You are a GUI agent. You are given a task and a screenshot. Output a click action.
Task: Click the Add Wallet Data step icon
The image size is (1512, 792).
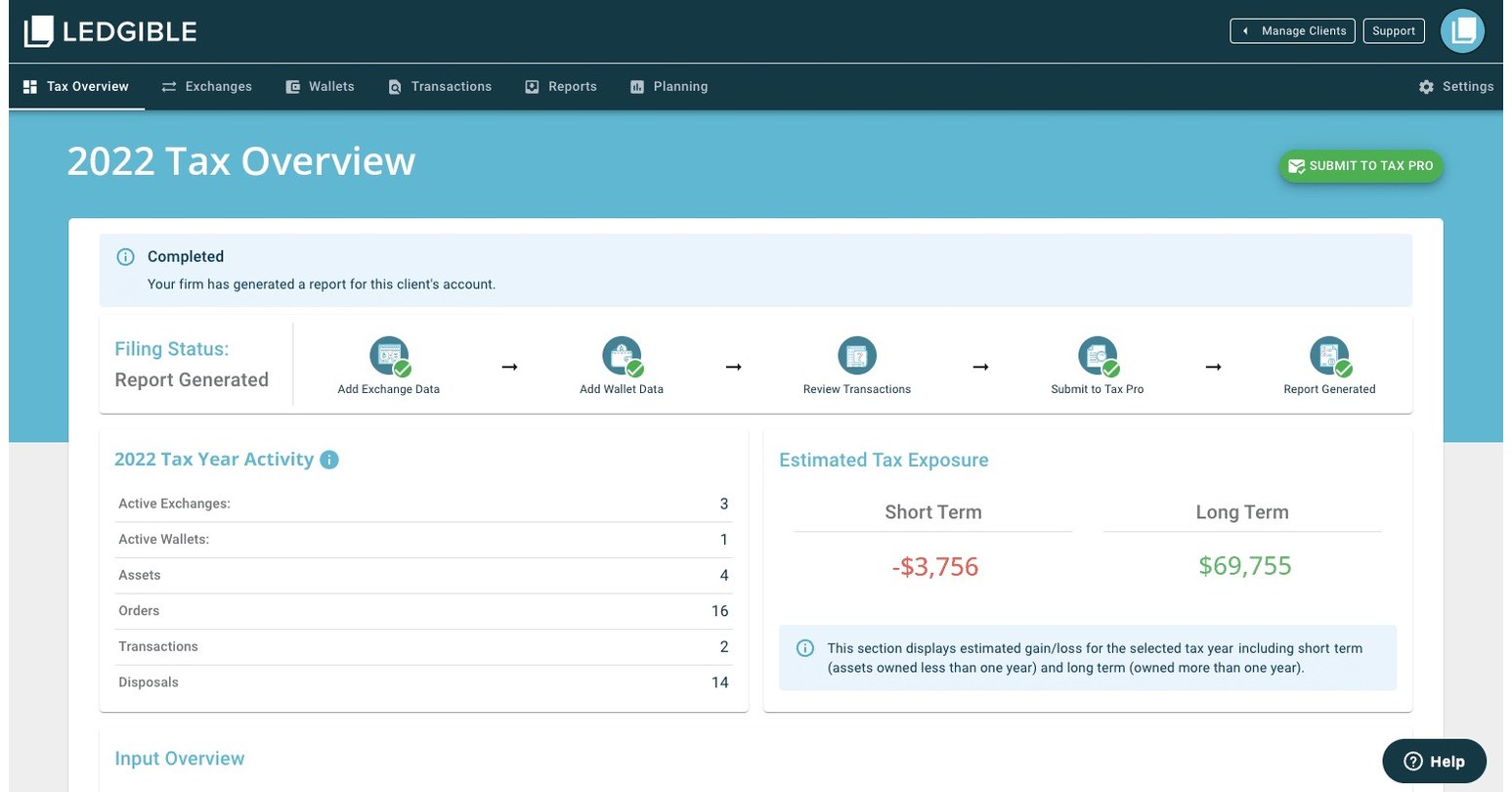622,355
